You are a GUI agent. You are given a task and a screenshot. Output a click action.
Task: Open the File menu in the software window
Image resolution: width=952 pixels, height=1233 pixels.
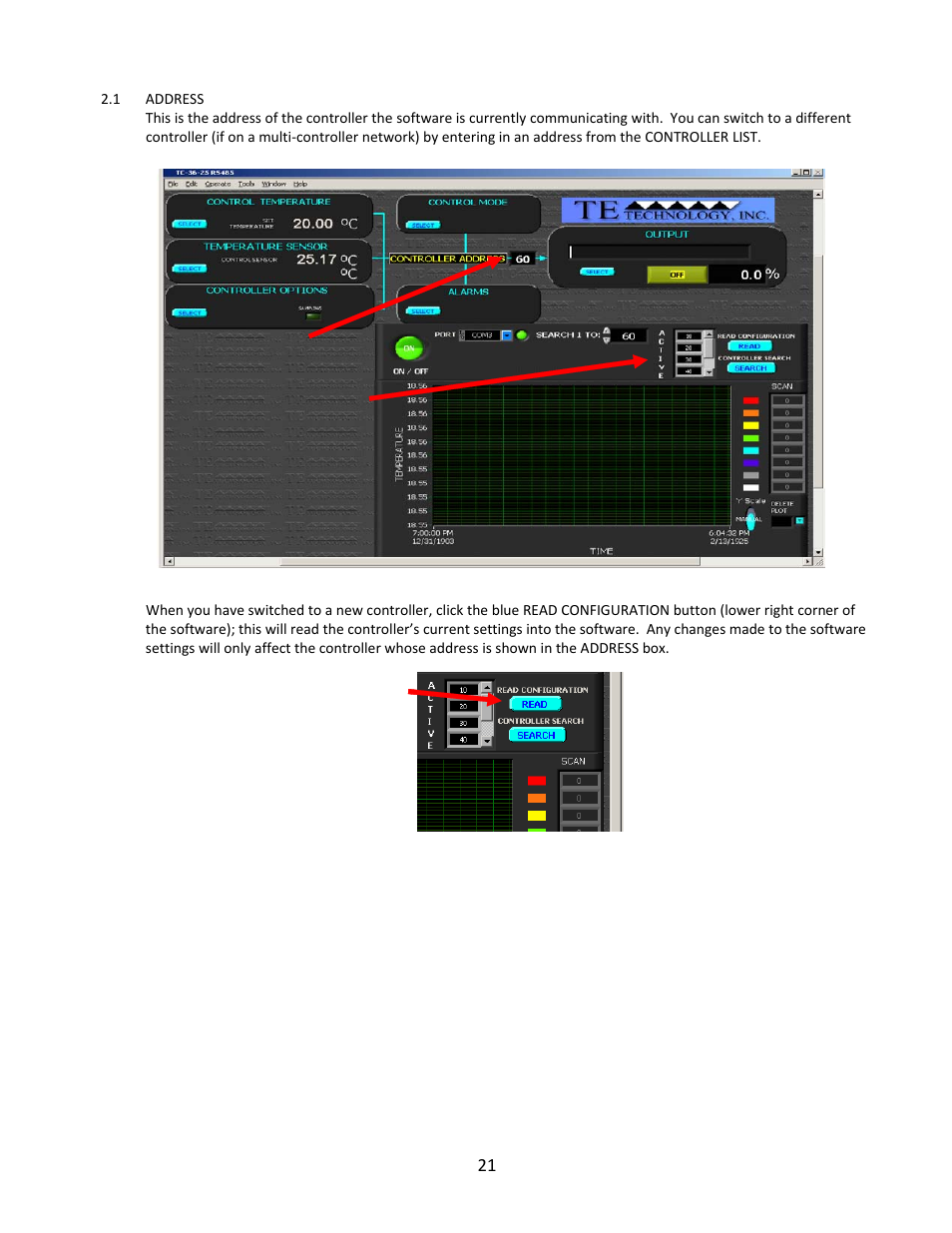point(173,184)
